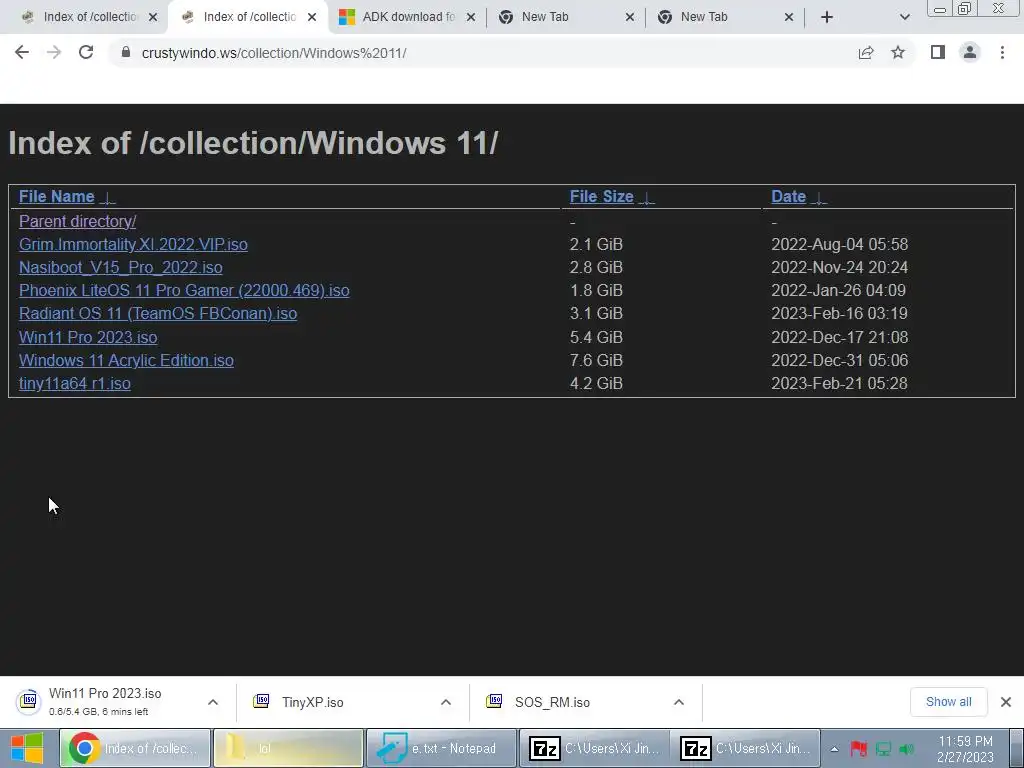
Task: Open the Chrome profile avatar
Action: click(x=970, y=52)
